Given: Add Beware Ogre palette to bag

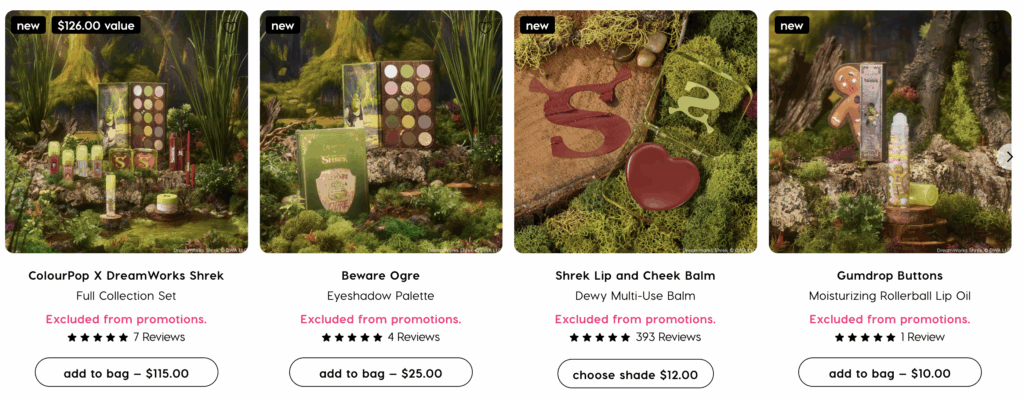Looking at the screenshot, I should coord(381,373).
